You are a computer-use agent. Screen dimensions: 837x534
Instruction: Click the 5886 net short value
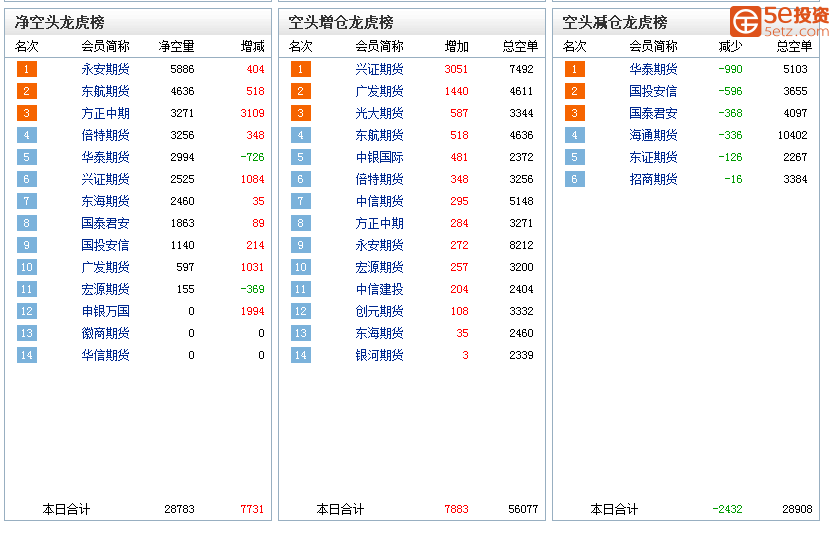(x=183, y=69)
